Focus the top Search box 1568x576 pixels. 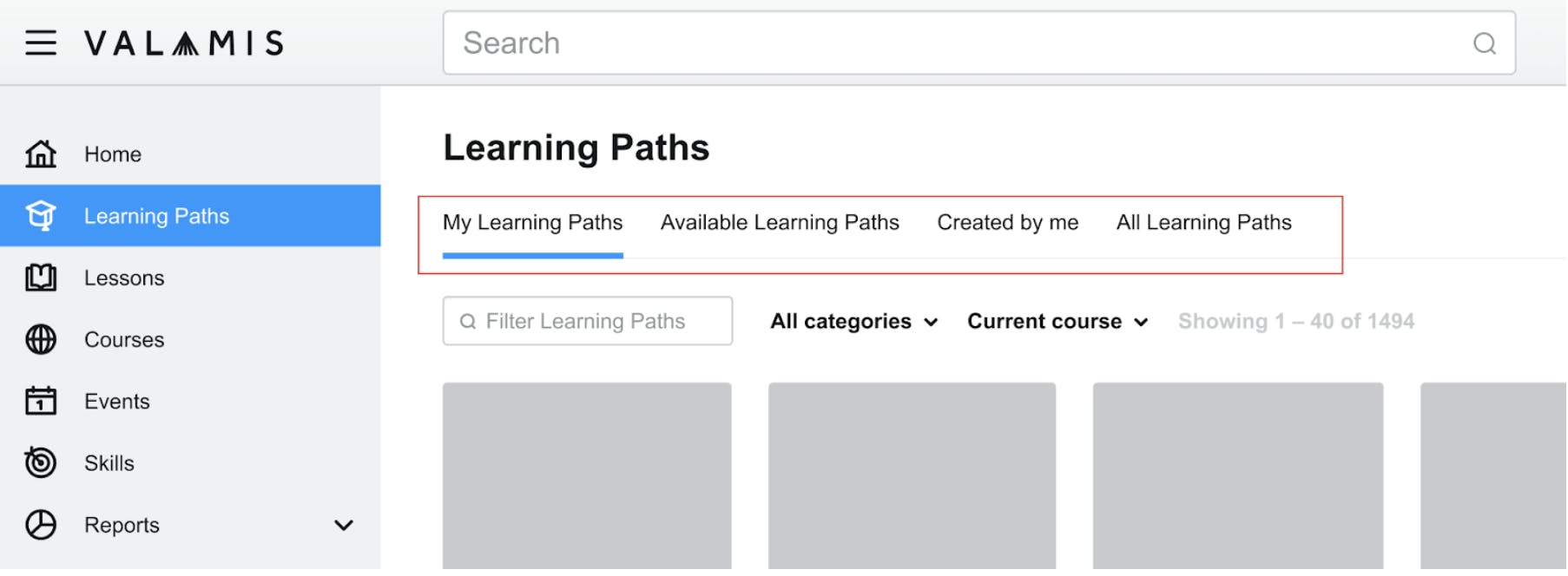coord(979,43)
